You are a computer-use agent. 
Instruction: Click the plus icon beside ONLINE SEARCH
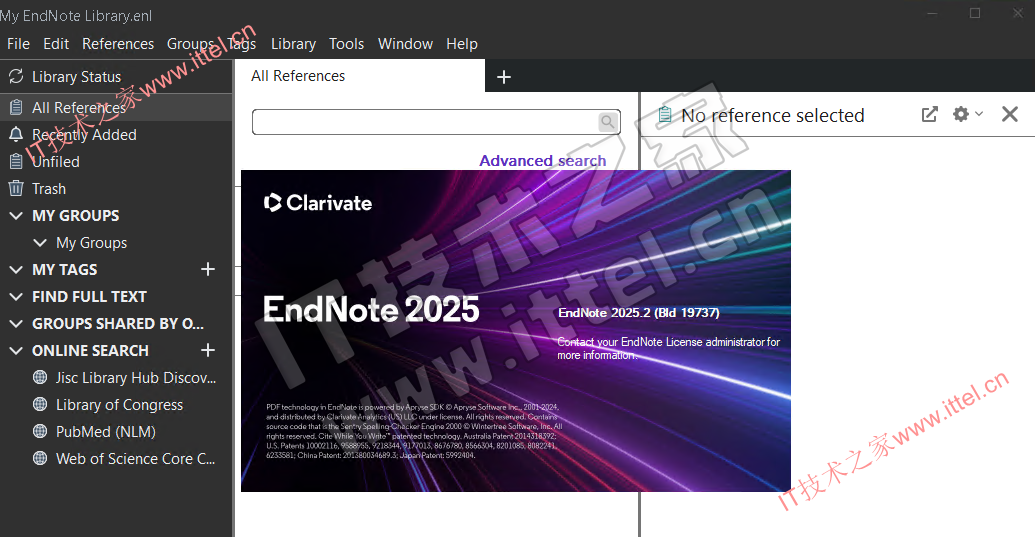pos(208,350)
